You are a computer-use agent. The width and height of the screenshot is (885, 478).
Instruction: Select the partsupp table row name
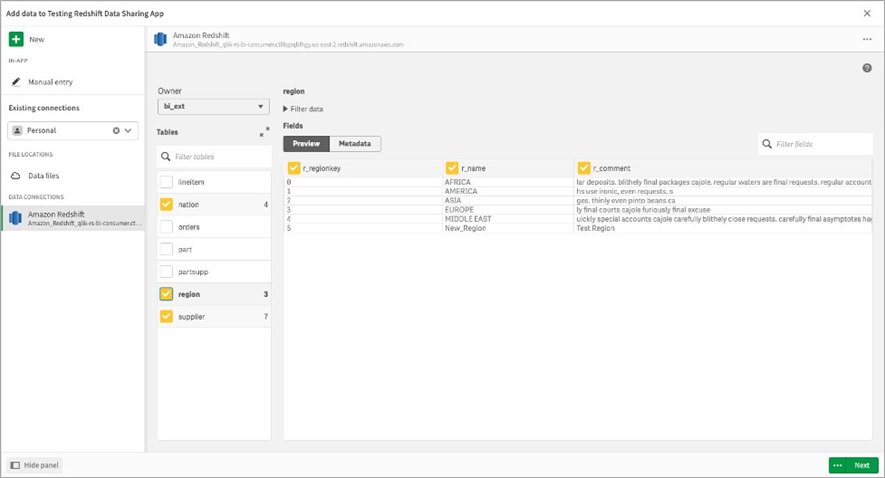194,271
